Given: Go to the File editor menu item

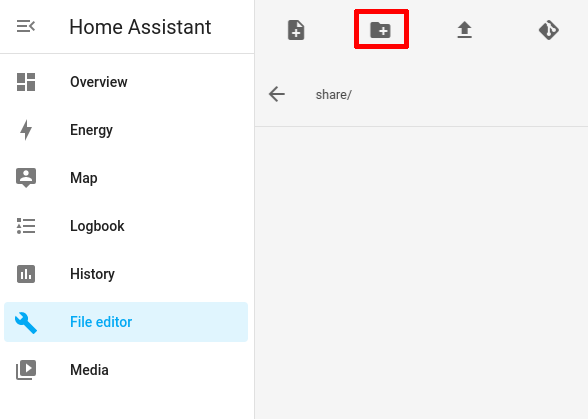Looking at the screenshot, I should [126, 322].
